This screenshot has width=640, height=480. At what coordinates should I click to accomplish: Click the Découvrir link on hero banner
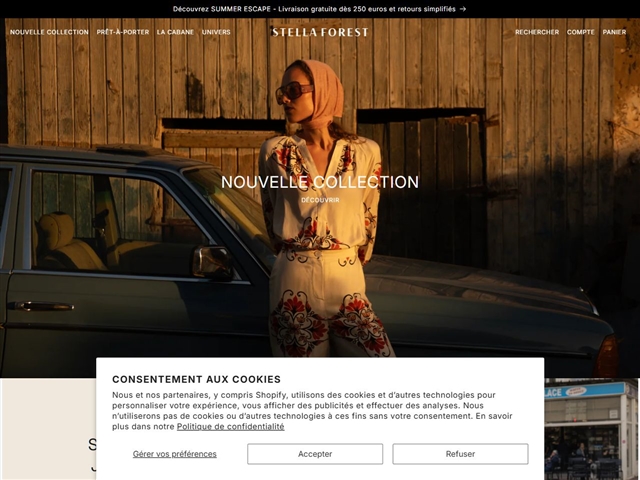tap(320, 200)
